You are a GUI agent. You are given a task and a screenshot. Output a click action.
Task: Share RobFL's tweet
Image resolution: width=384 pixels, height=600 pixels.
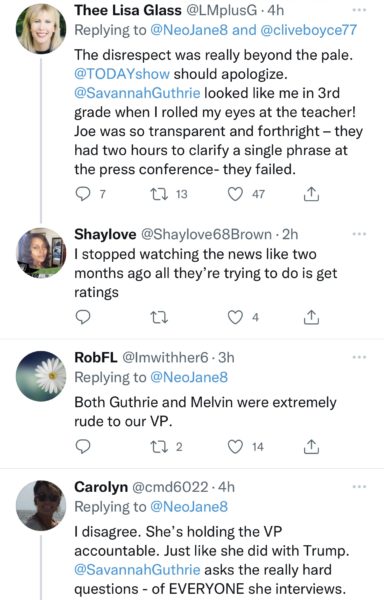(311, 447)
